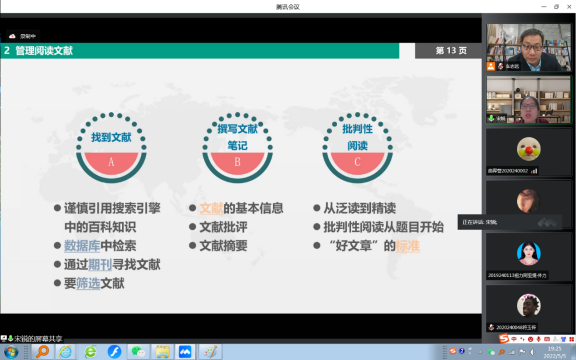The height and width of the screenshot is (360, 576).
Task: Open the Sogou toolbox grid menu
Action: (x=572, y=339)
